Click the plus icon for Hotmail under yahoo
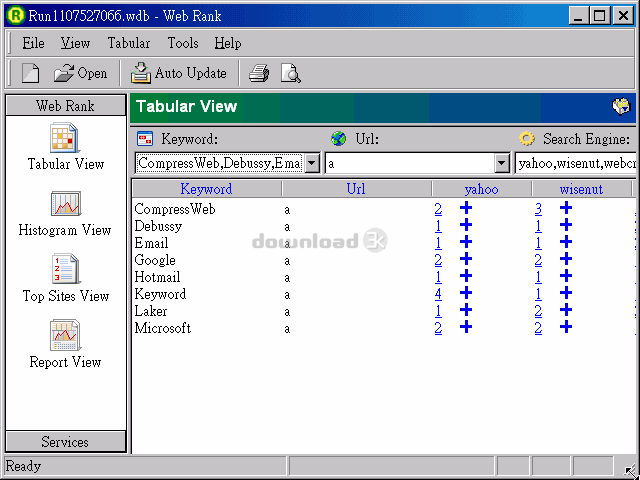Screen dimensions: 640x480 tap(466, 276)
